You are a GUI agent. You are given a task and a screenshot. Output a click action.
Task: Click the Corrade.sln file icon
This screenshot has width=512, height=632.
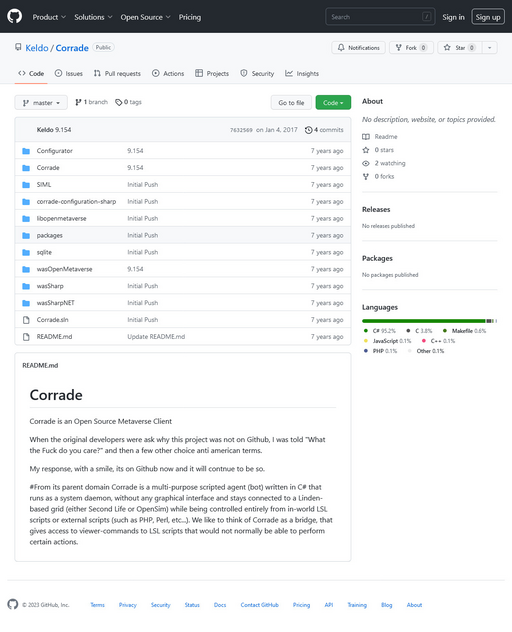point(26,320)
